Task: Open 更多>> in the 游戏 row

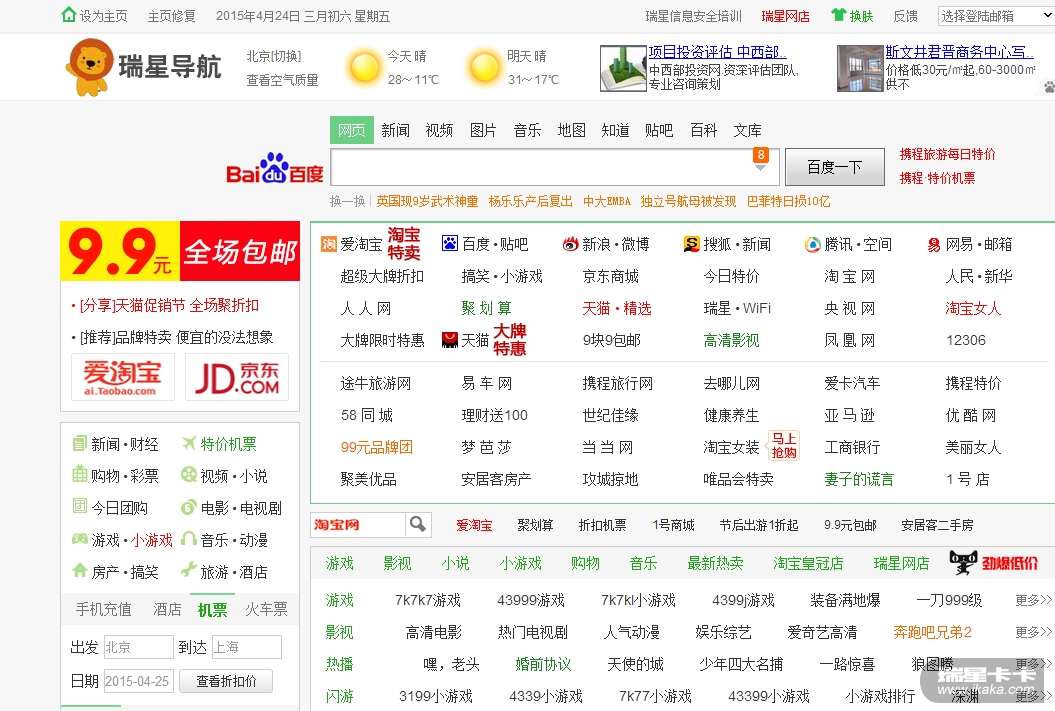Action: pyautogui.click(x=1033, y=600)
